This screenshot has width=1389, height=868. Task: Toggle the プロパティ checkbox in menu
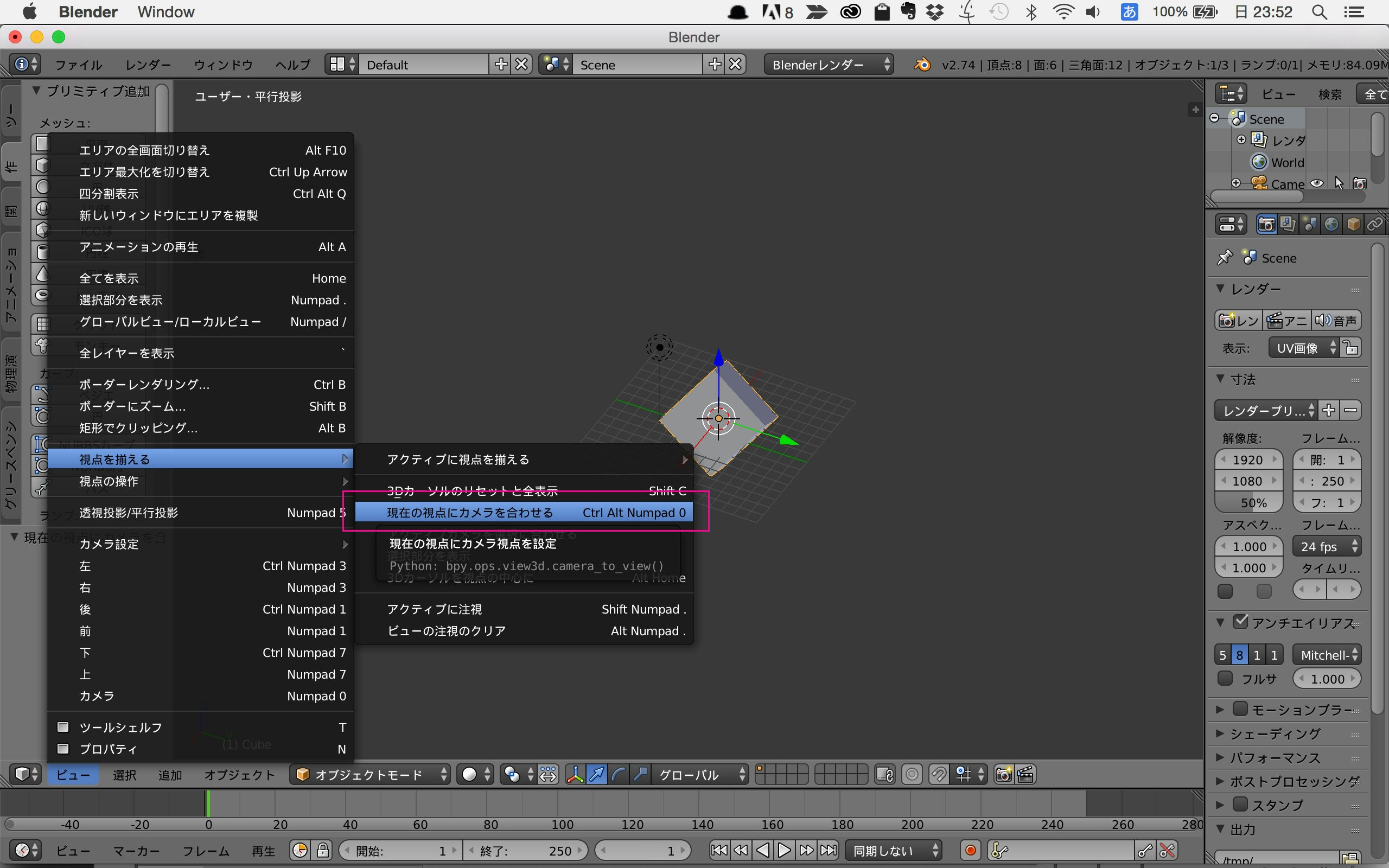point(63,749)
